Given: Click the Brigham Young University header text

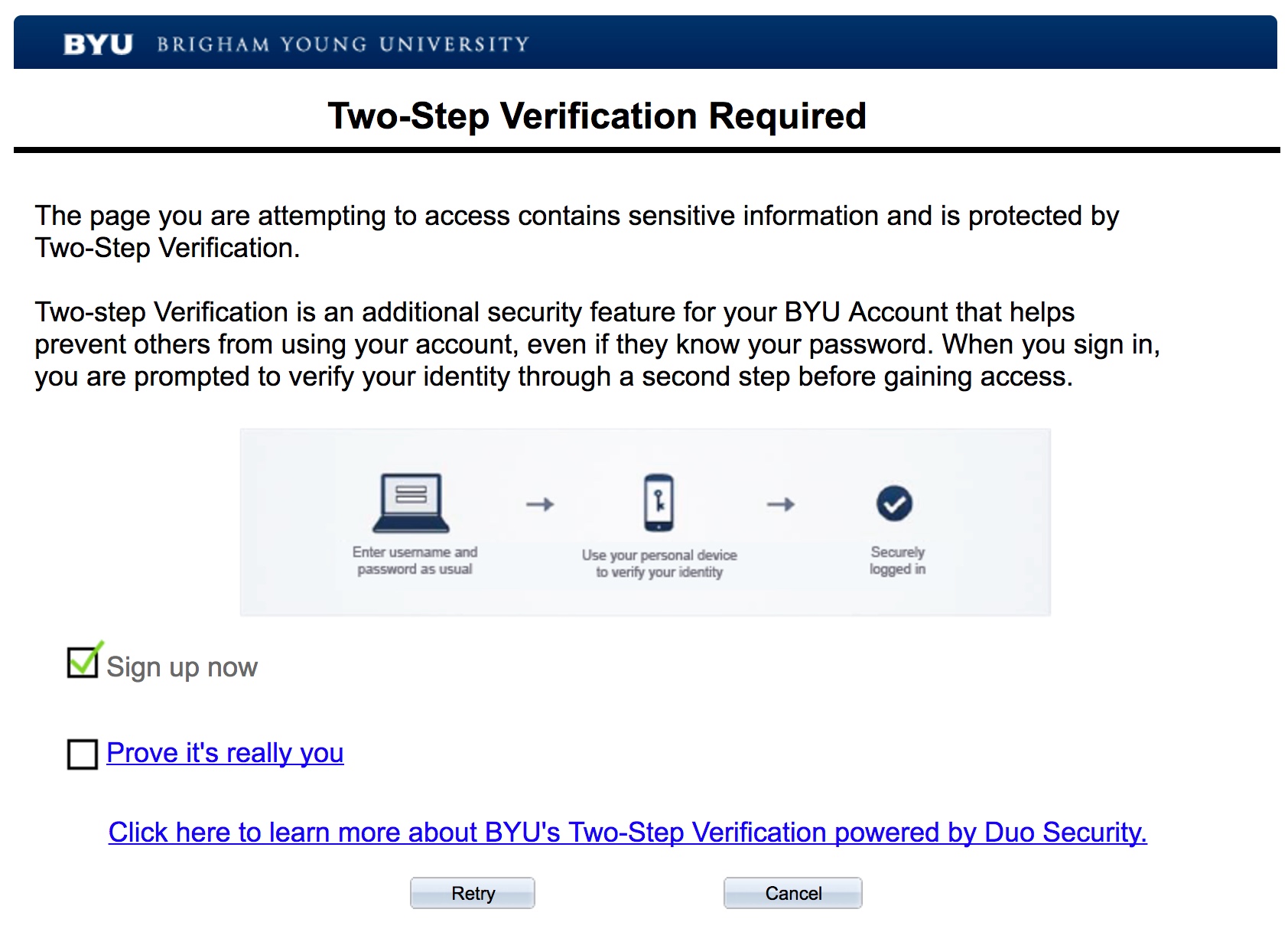Looking at the screenshot, I should click(x=343, y=44).
